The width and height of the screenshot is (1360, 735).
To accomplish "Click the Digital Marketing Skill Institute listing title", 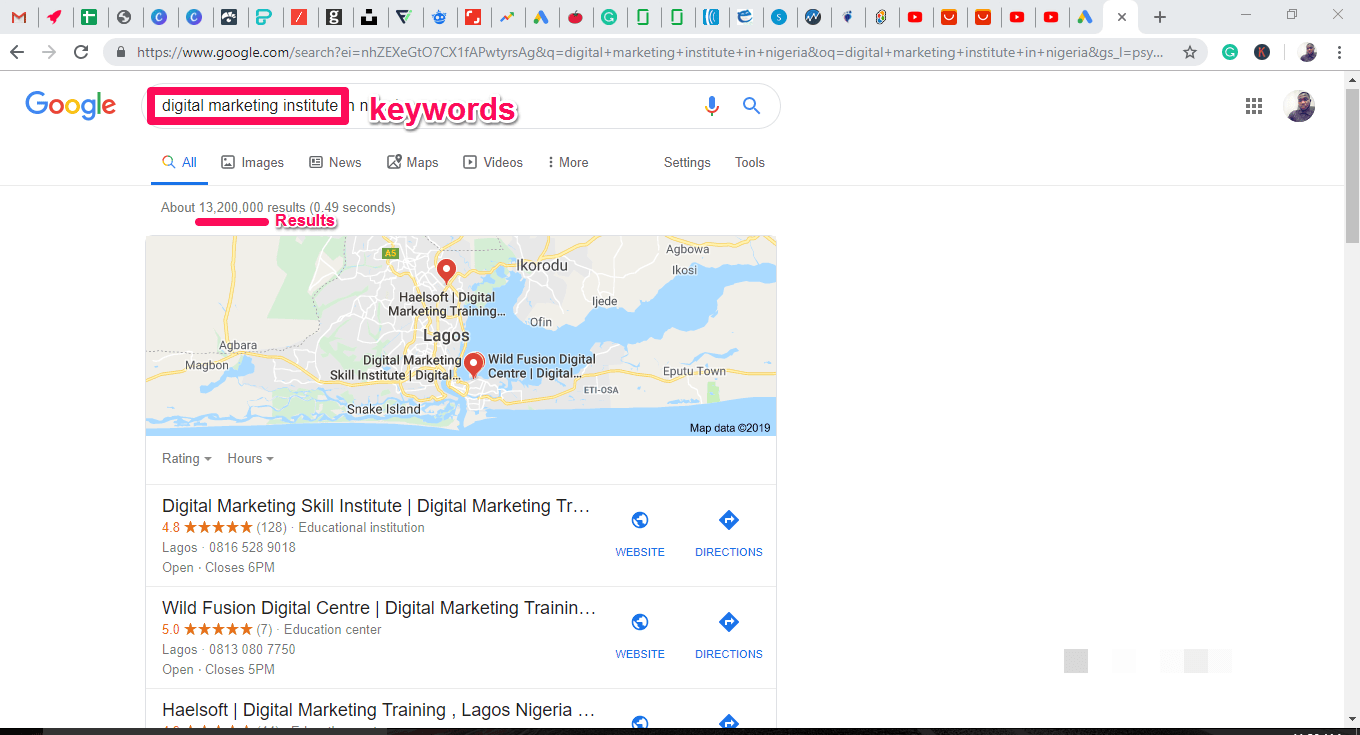I will pos(375,506).
